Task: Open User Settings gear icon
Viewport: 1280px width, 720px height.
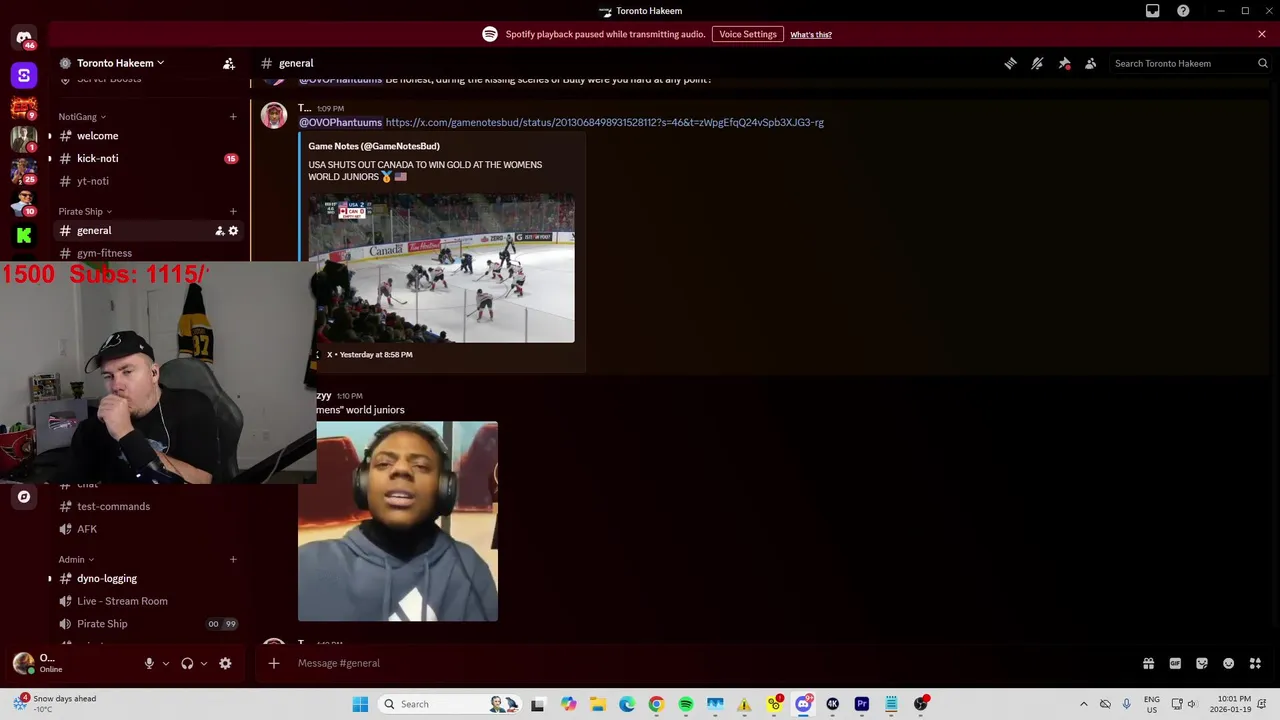Action: [x=225, y=663]
